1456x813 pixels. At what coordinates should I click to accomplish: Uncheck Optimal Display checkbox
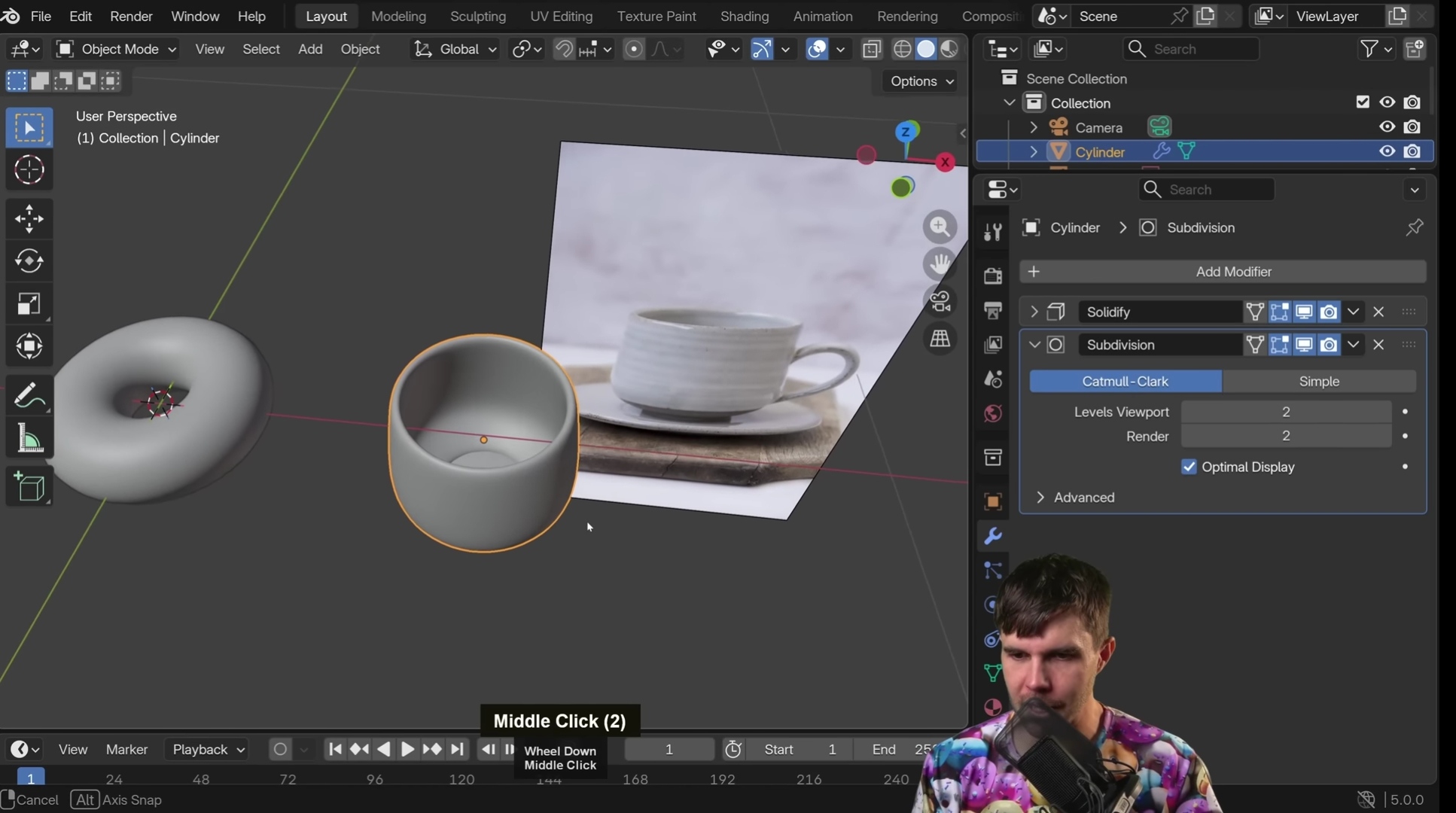pos(1189,467)
